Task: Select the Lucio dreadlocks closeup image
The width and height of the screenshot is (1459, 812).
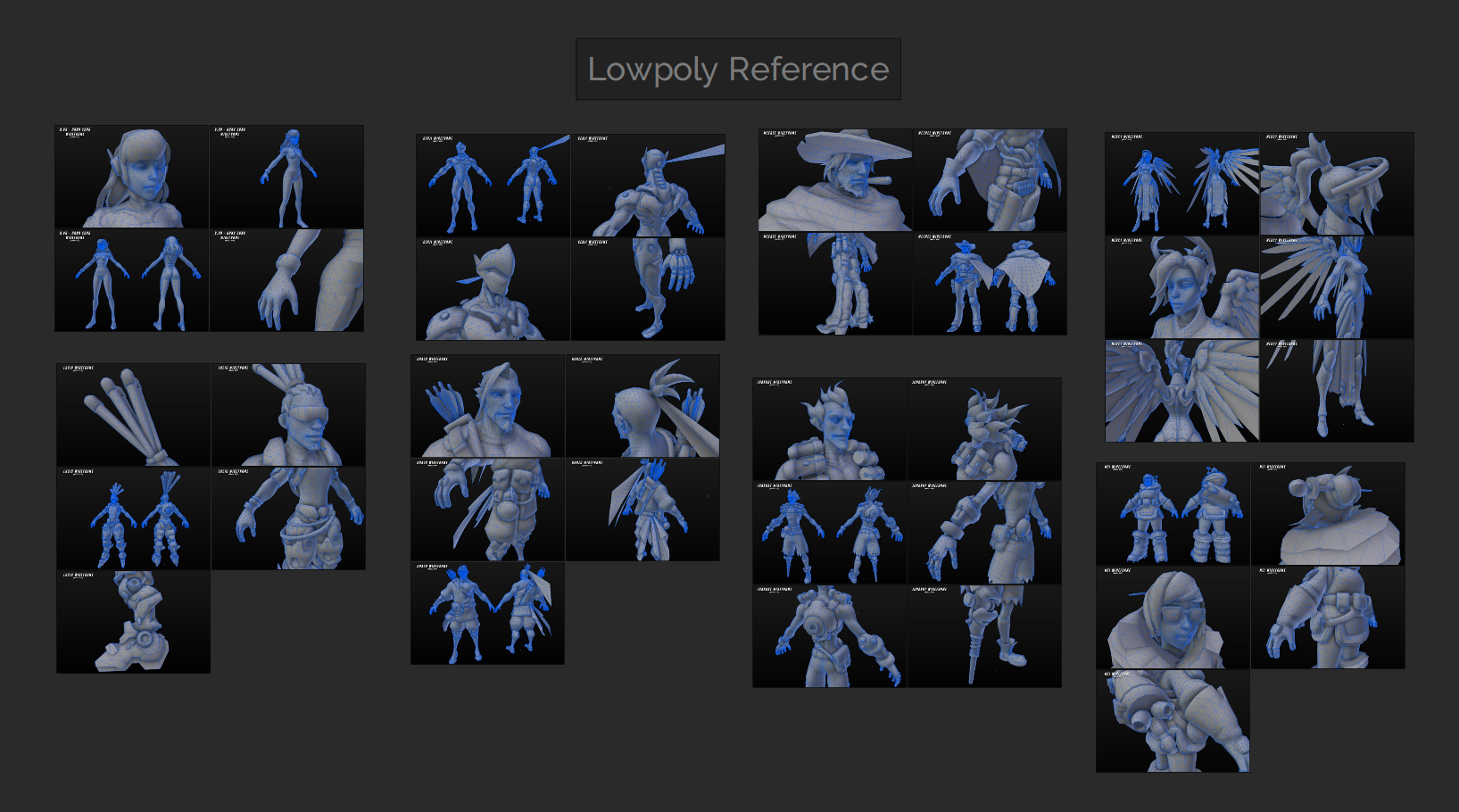Action: click(x=134, y=415)
